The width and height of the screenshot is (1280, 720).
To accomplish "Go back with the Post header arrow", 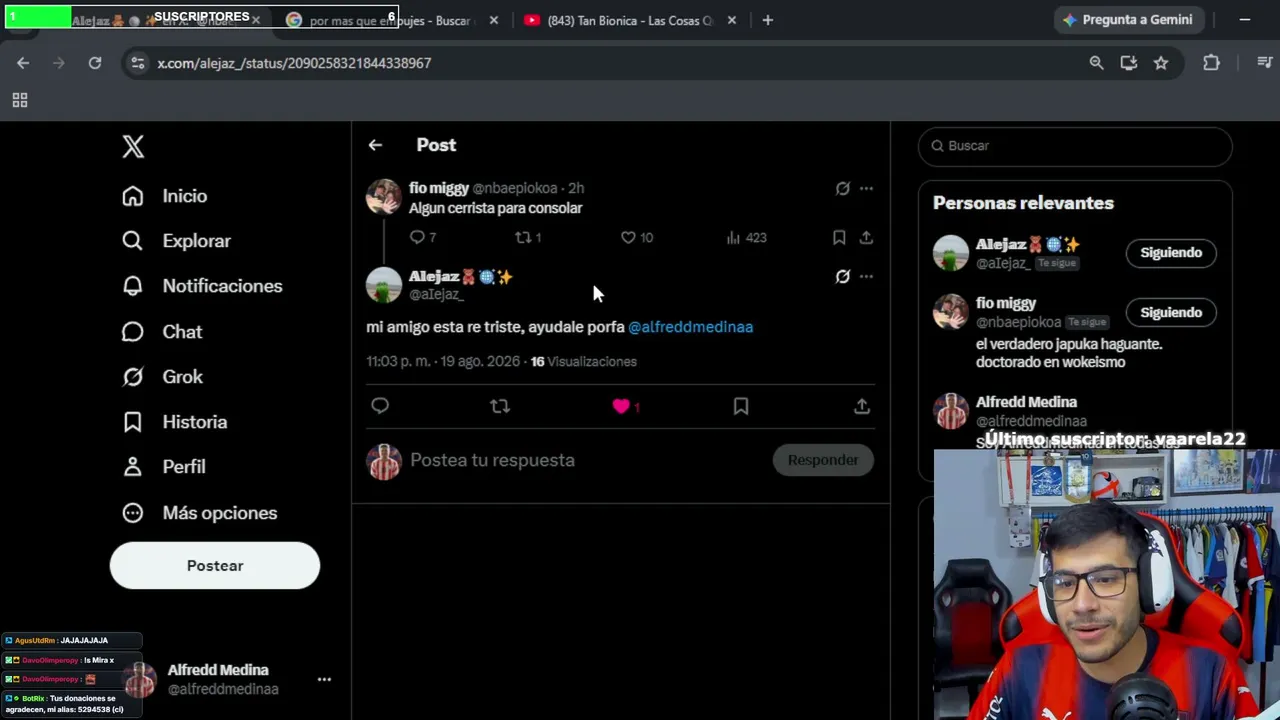I will point(375,146).
